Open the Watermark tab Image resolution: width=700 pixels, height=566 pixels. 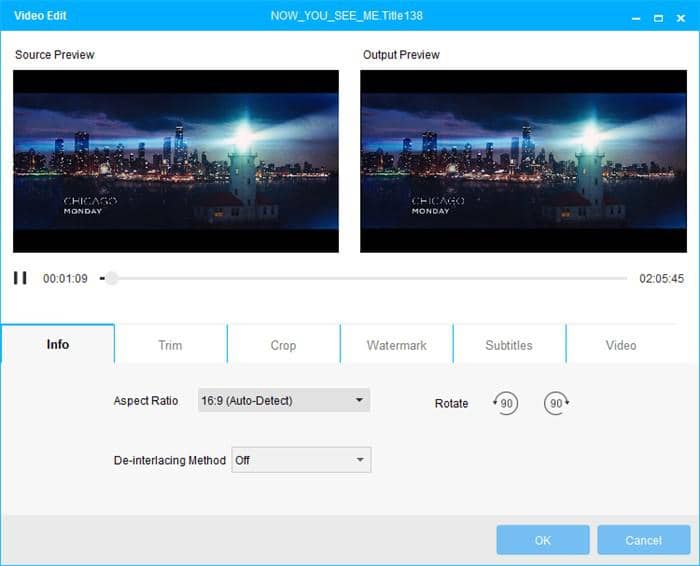[396, 345]
